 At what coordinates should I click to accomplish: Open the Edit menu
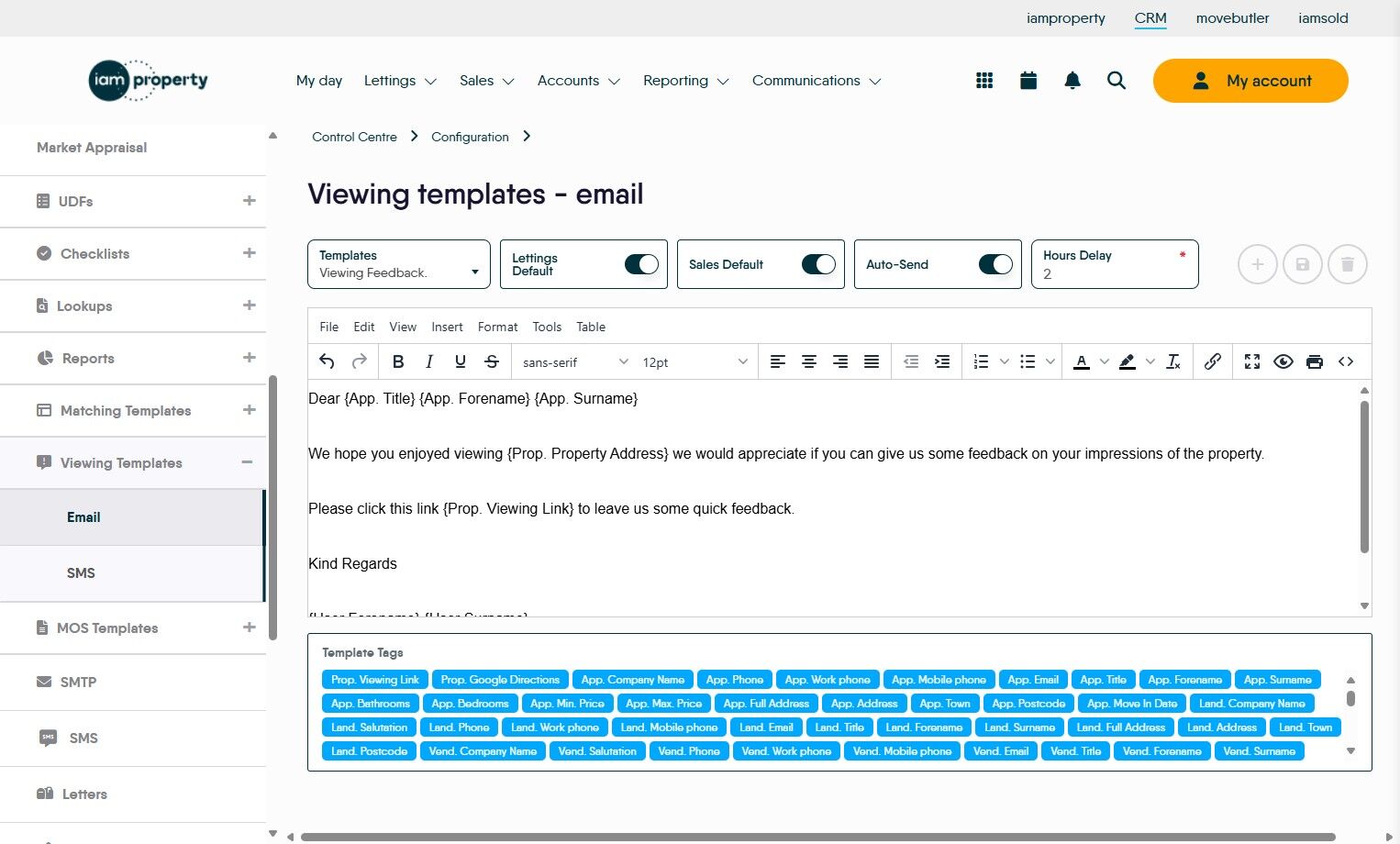point(364,327)
